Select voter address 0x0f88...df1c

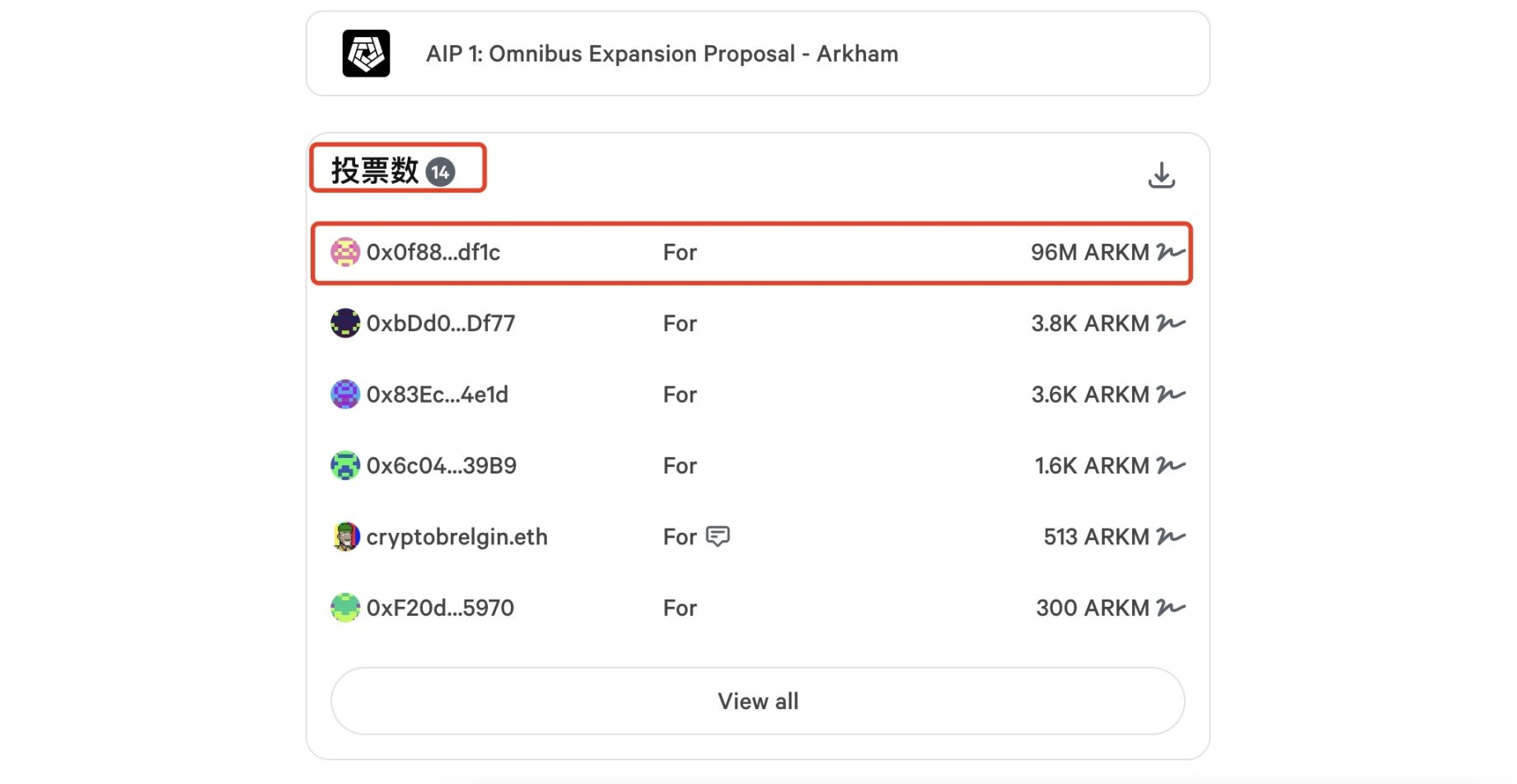click(x=435, y=253)
